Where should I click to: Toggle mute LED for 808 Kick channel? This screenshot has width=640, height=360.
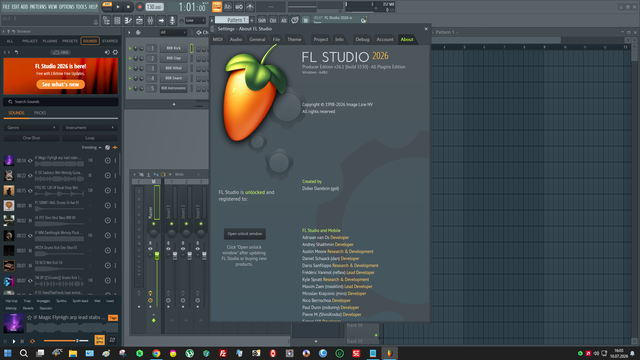coord(130,48)
